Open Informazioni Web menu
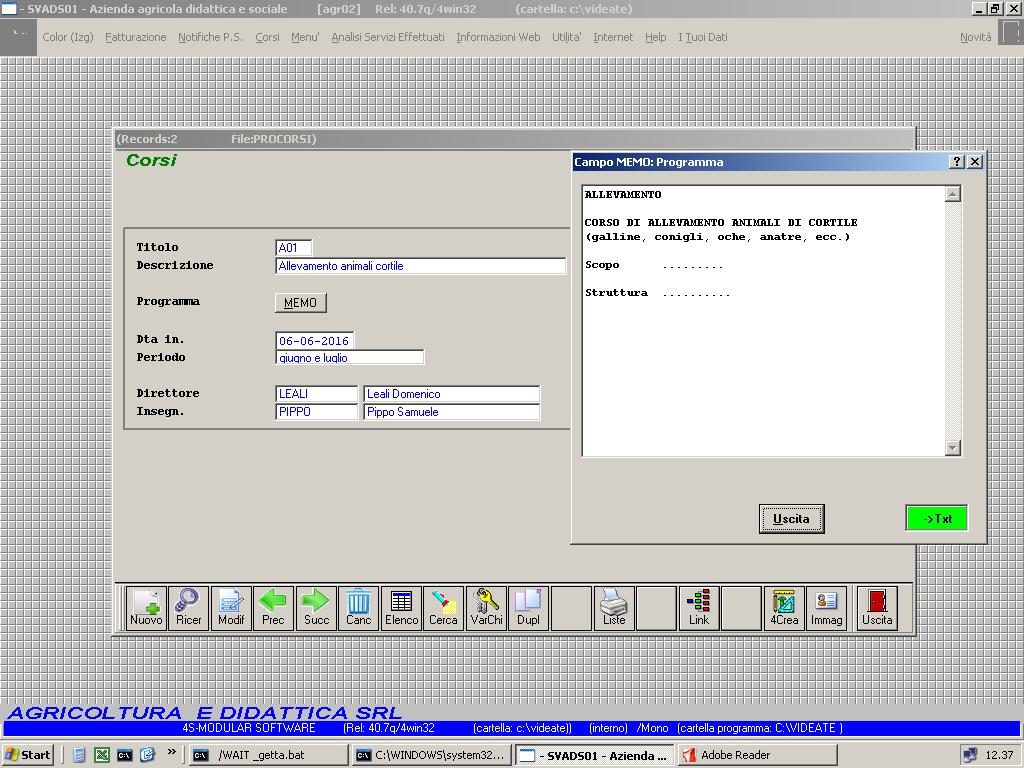Image resolution: width=1024 pixels, height=768 pixels. pyautogui.click(x=498, y=37)
